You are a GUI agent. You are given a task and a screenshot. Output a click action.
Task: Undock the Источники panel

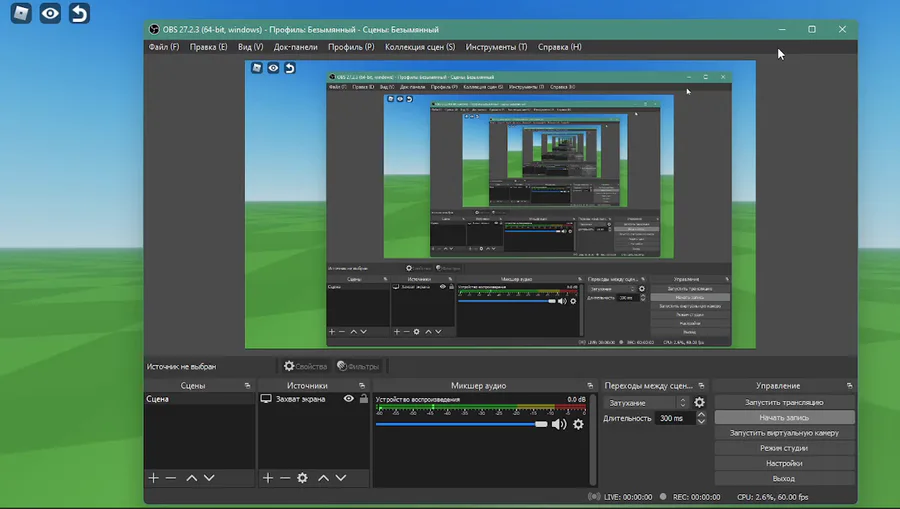click(x=362, y=386)
